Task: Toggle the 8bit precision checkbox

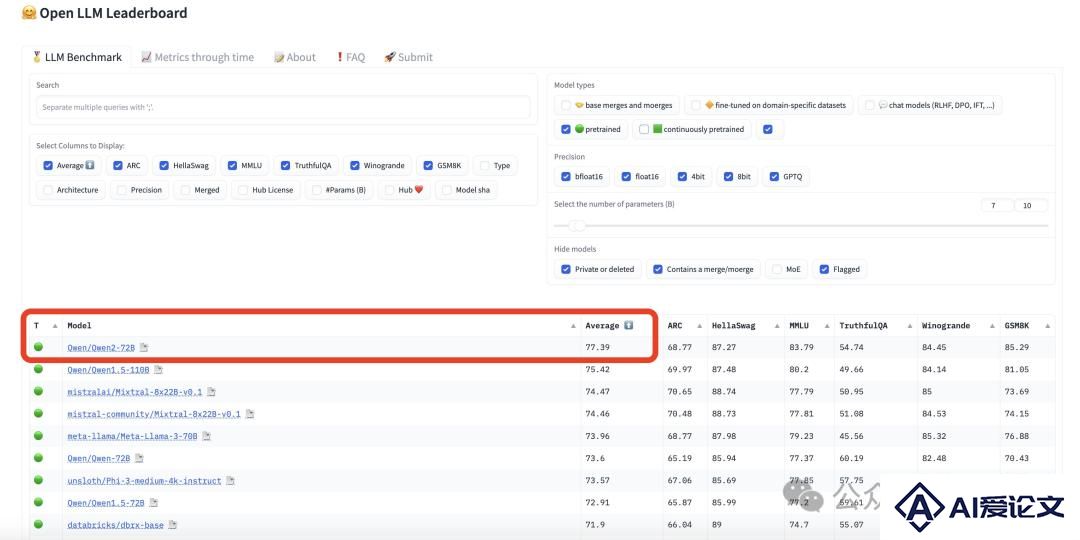Action: (x=728, y=176)
